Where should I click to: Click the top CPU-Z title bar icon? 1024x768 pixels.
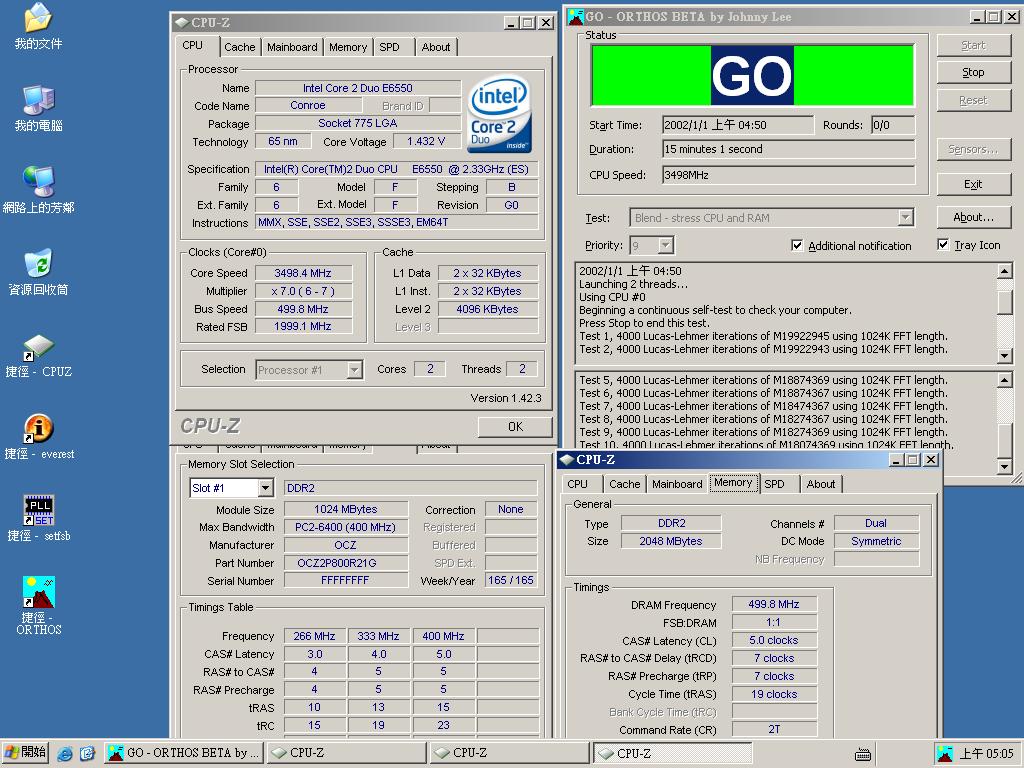[182, 22]
